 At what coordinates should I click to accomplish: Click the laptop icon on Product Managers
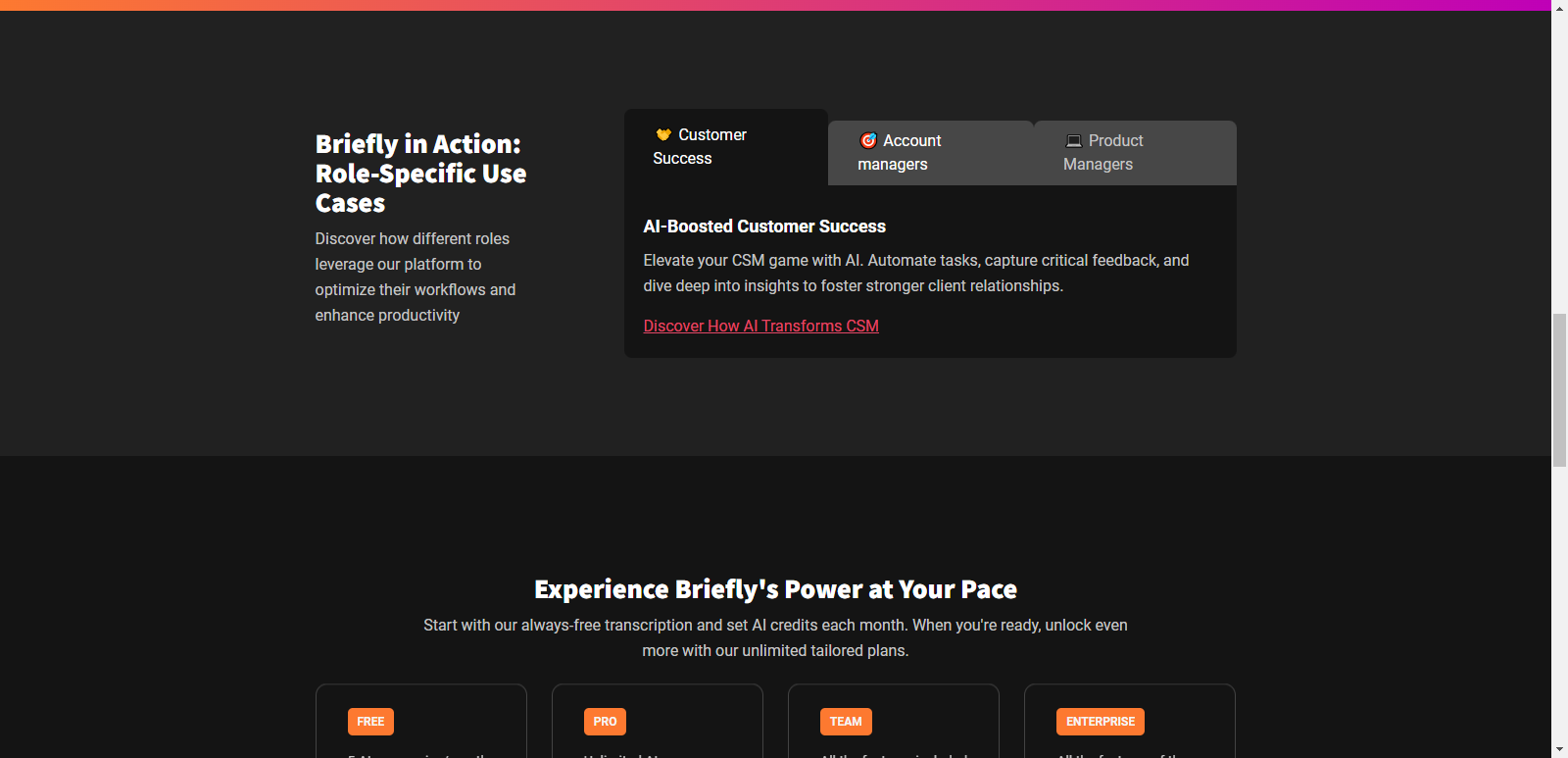(1074, 140)
